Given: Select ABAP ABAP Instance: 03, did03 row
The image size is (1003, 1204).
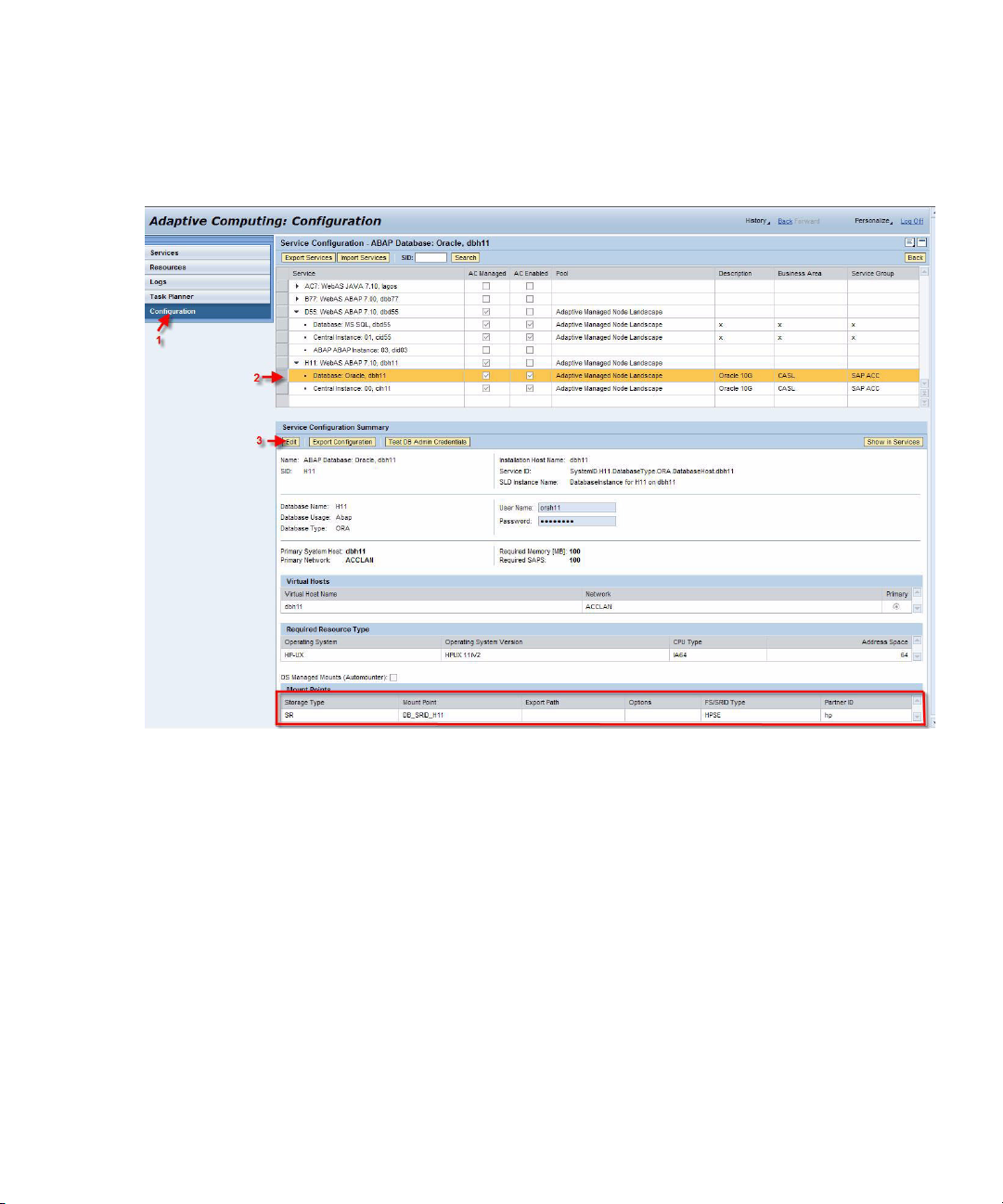Looking at the screenshot, I should (598, 350).
